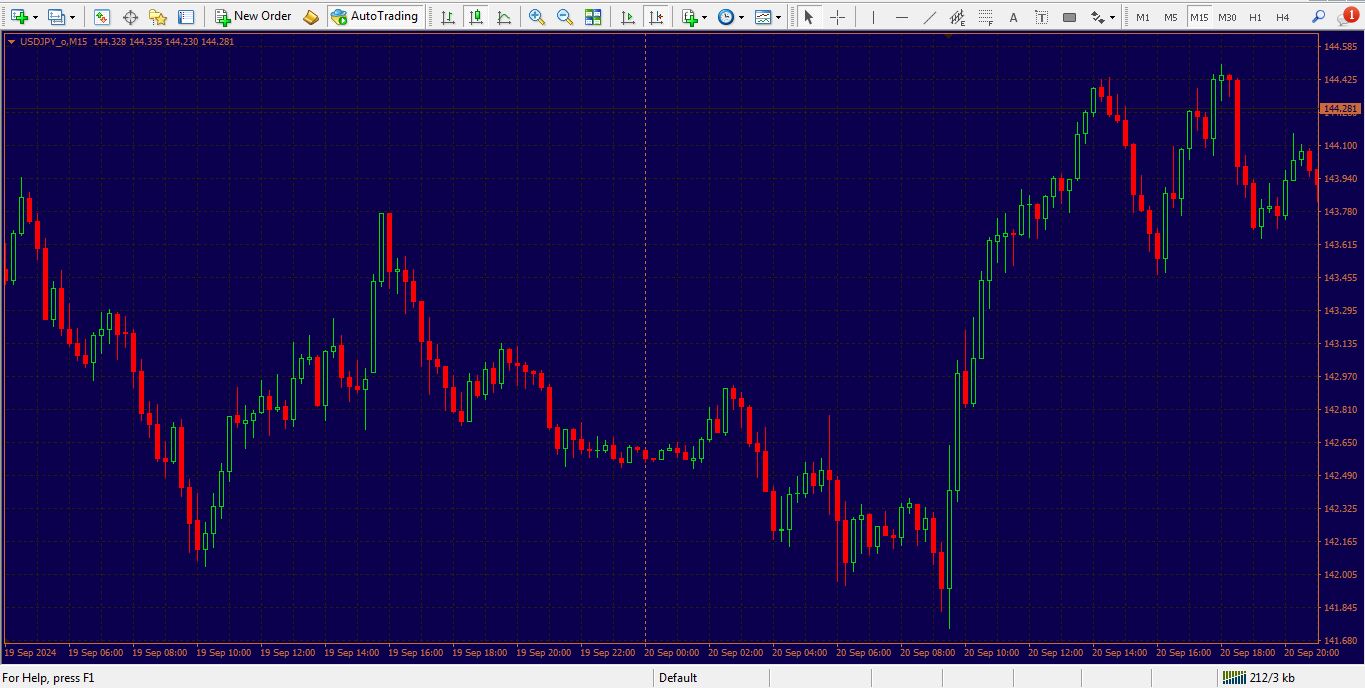This screenshot has width=1365, height=688.
Task: Expand the Arrows objects dropdown arrow
Action: 1112,17
